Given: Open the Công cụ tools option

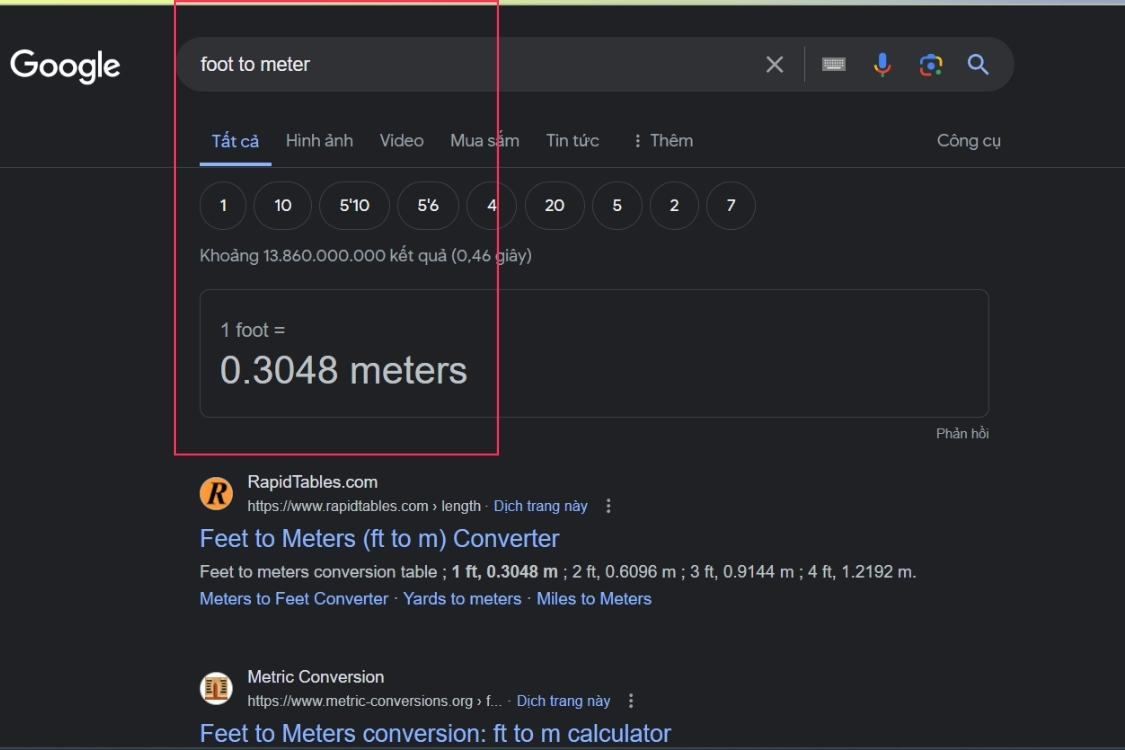Looking at the screenshot, I should [969, 141].
